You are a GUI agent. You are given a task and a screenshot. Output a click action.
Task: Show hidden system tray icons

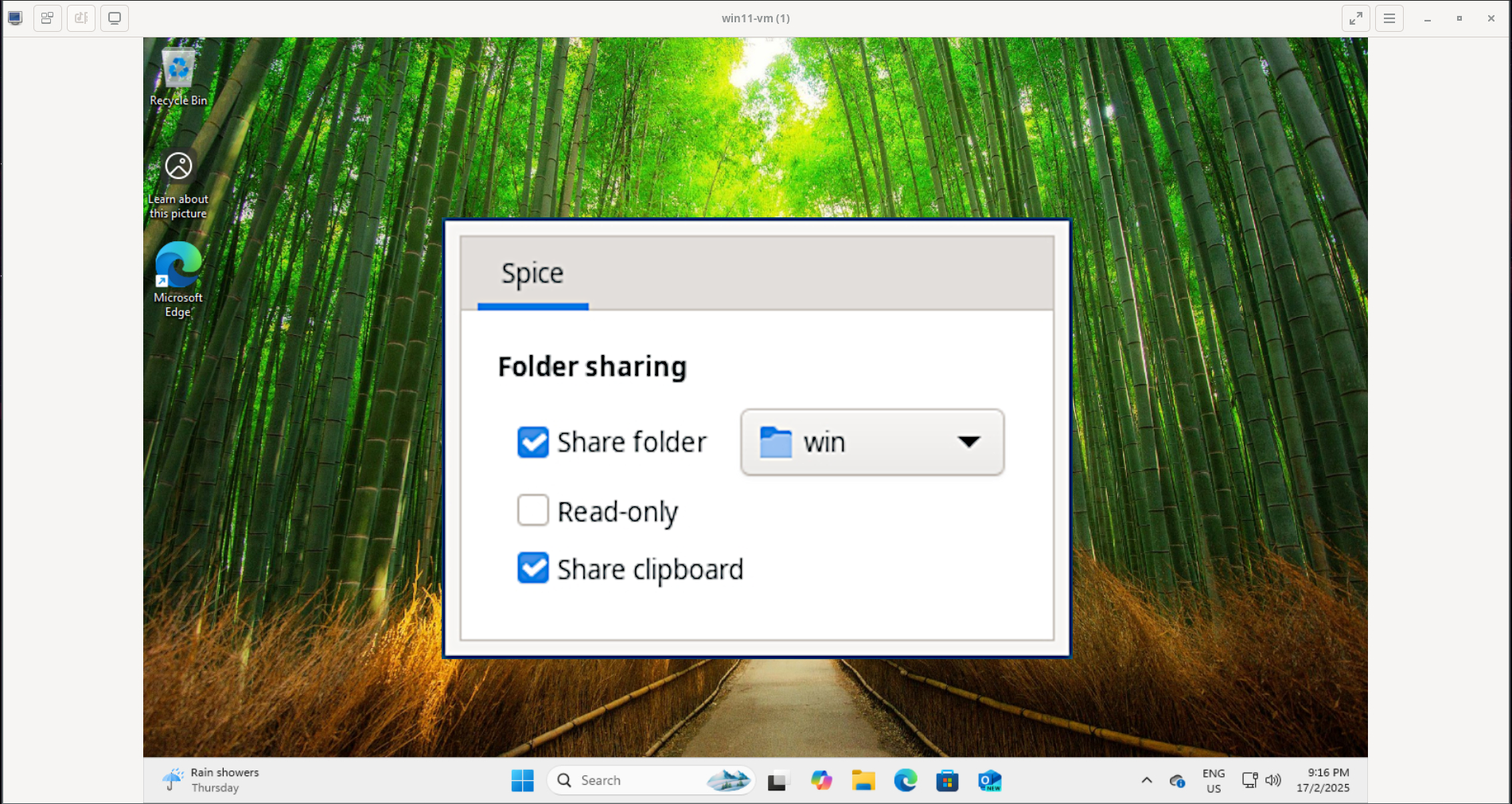1147,781
